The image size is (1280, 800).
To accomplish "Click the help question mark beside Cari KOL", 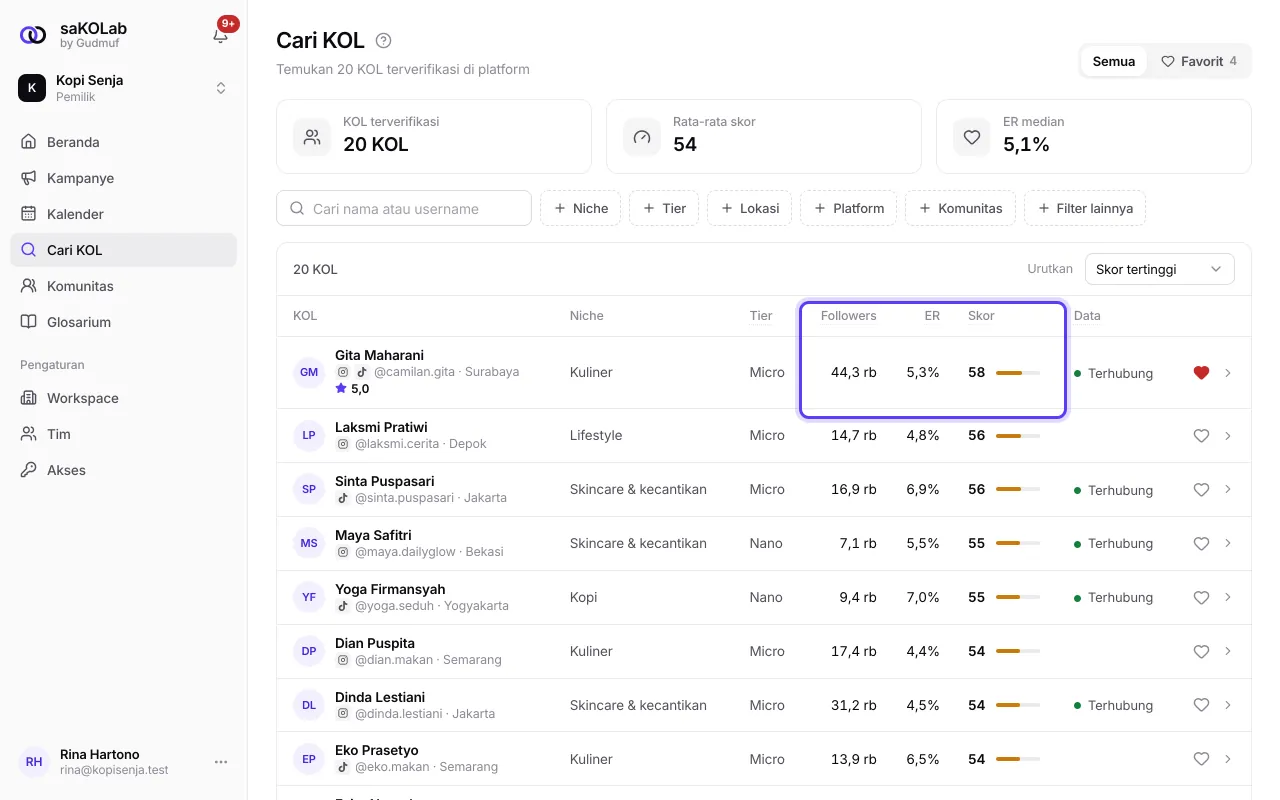I will pos(383,41).
